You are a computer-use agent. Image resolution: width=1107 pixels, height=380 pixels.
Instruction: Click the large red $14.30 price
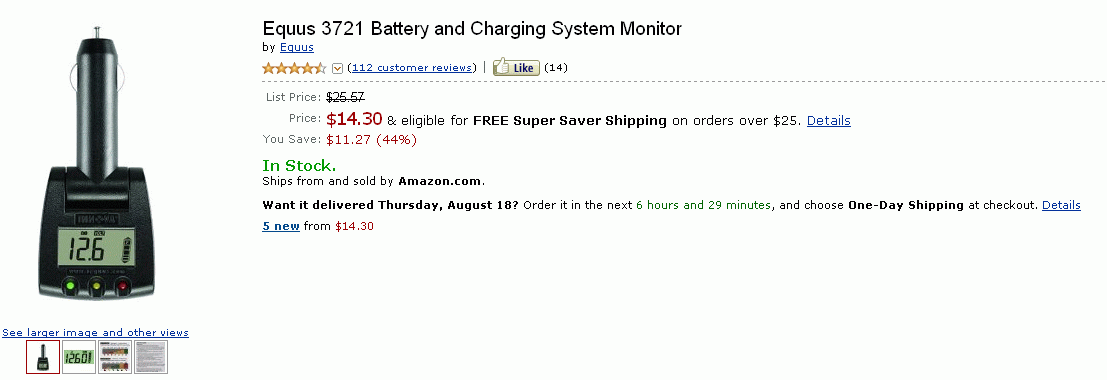pos(354,119)
